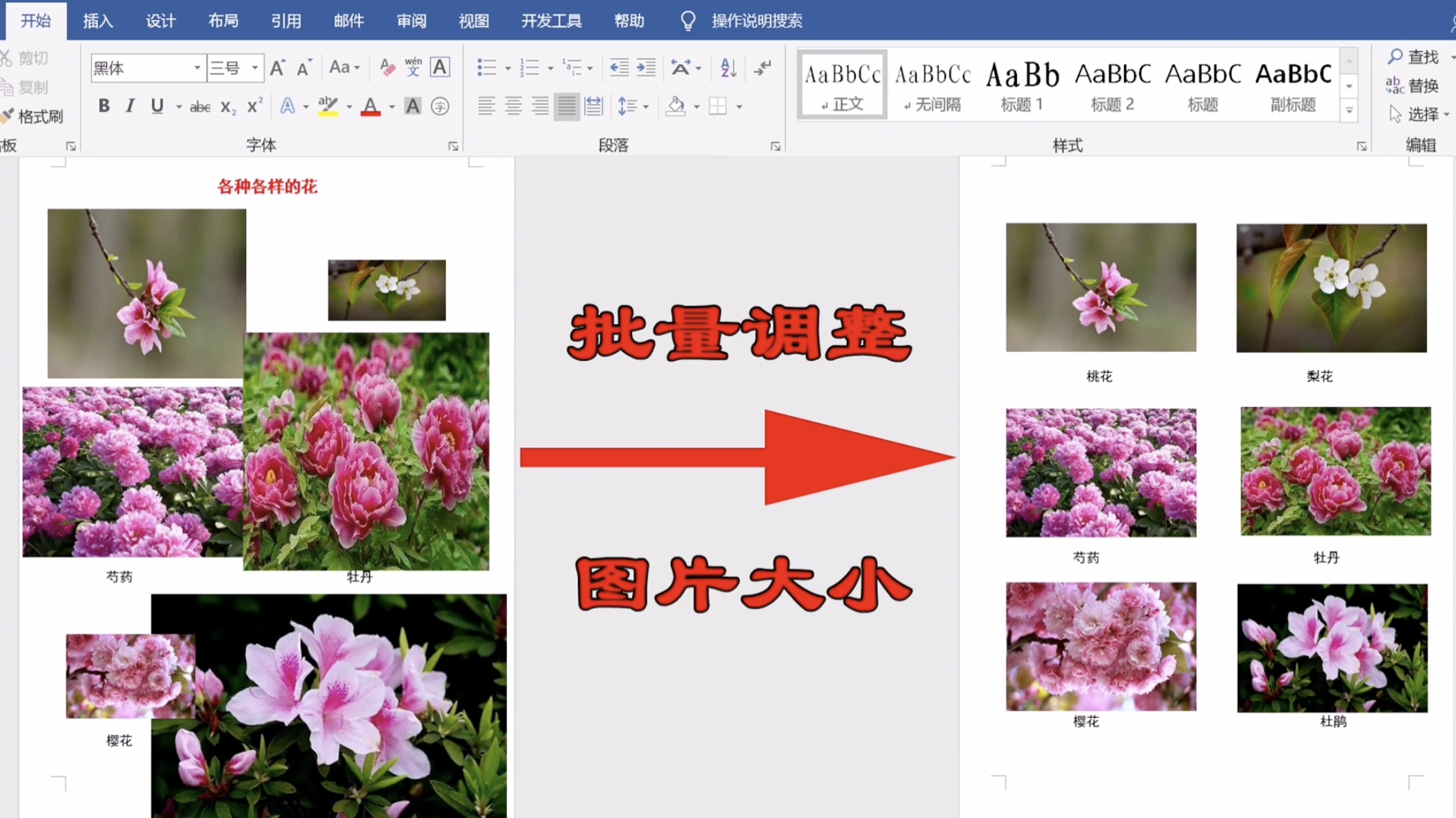Apply the 标题 1 heading style
The image size is (1456, 818).
point(1022,85)
